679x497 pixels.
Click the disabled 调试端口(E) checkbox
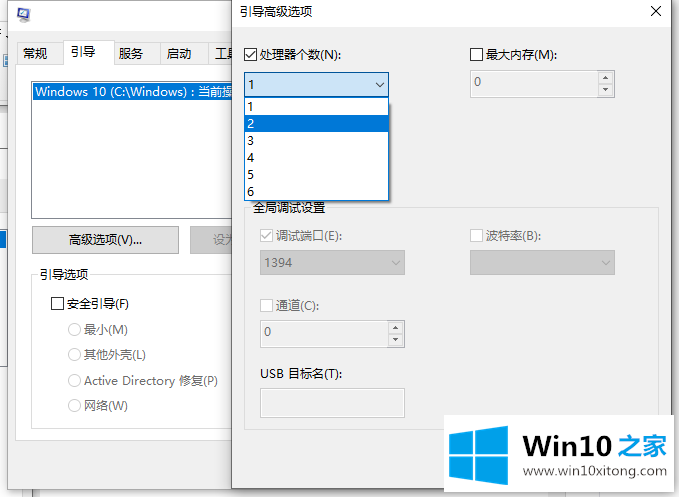click(x=266, y=236)
